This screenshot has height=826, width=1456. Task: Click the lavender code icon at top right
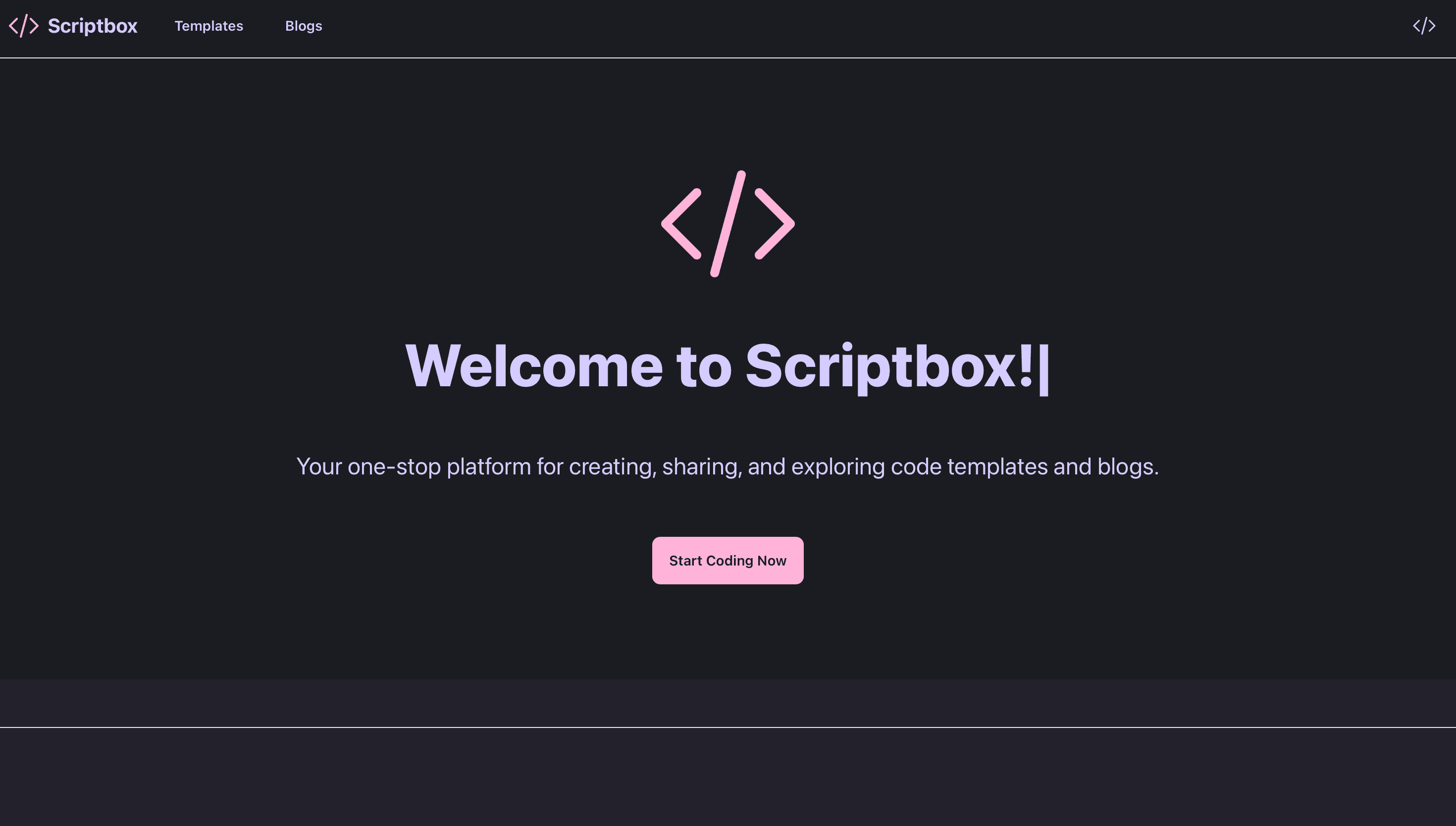click(x=1424, y=26)
